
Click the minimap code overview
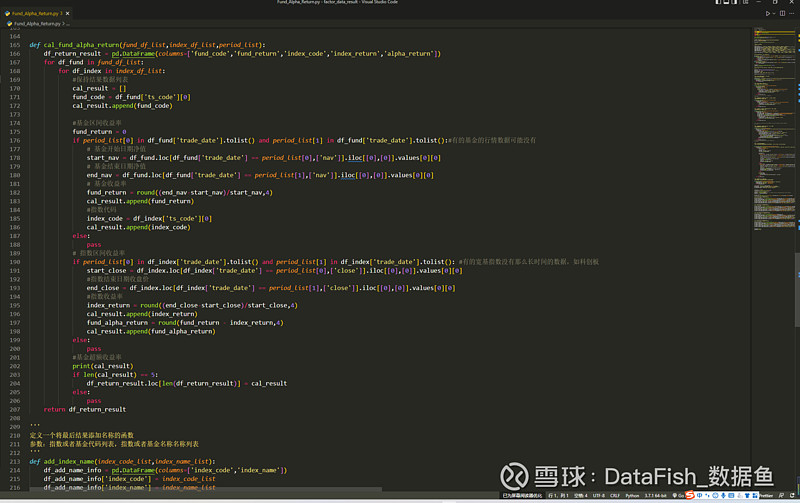click(x=774, y=128)
